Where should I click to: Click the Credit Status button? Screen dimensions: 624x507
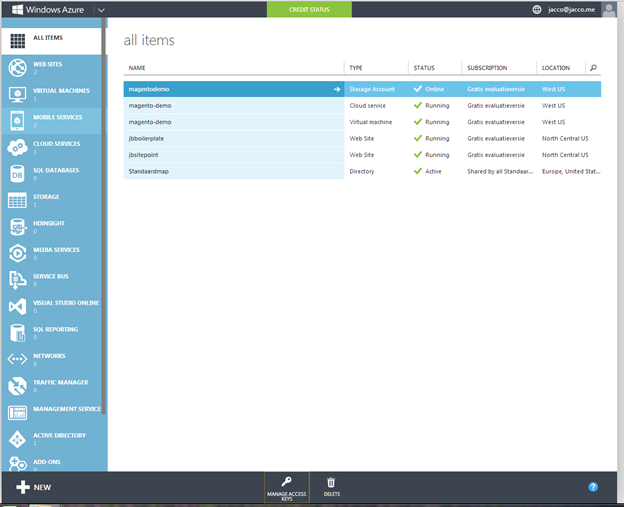tap(309, 9)
